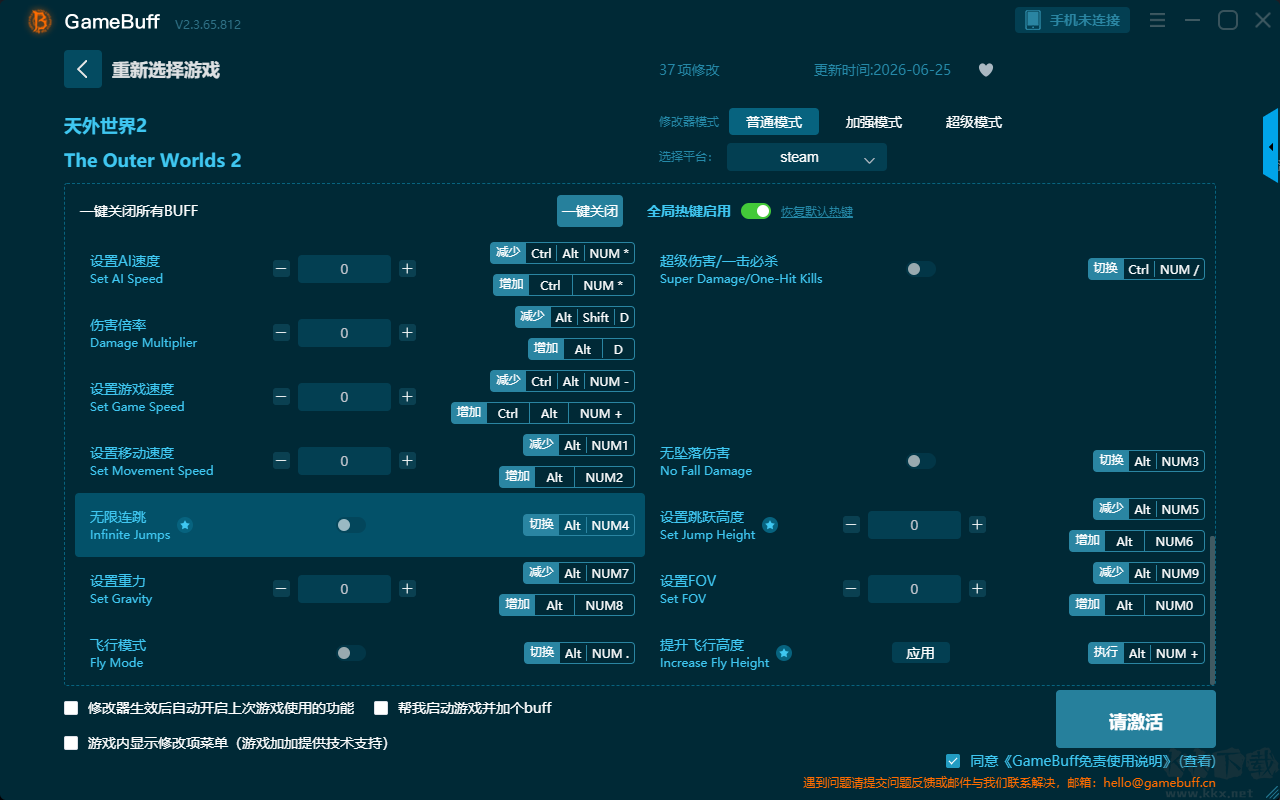Decrease Set Gravity with minus

(281, 589)
